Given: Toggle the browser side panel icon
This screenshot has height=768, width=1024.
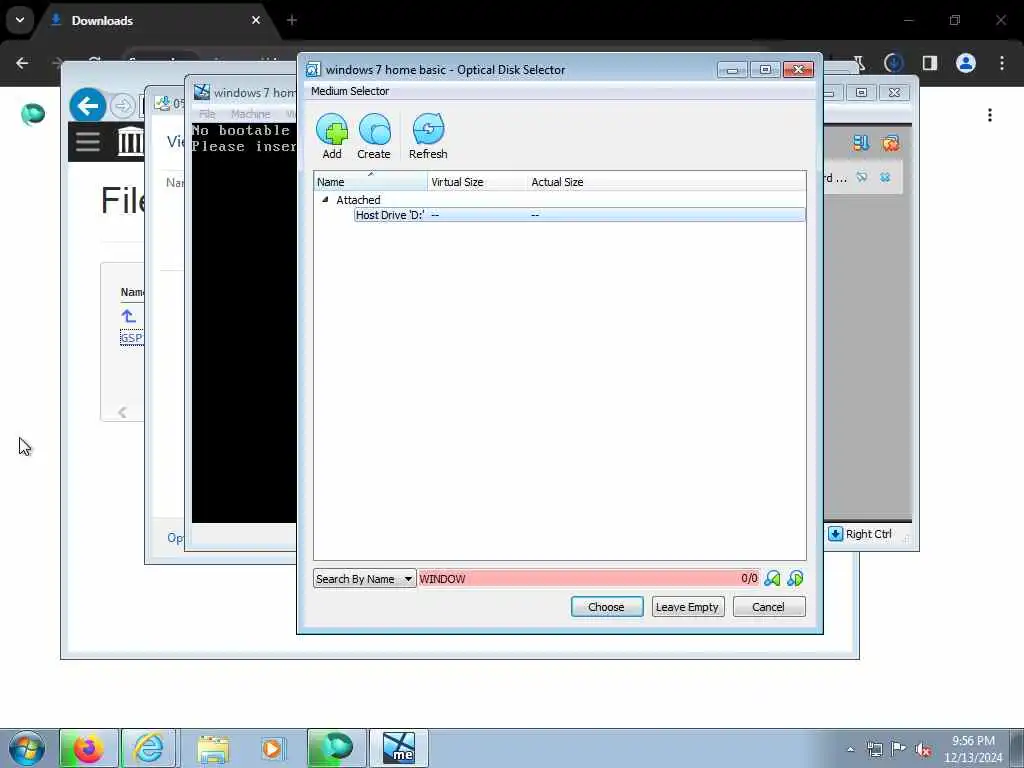Looking at the screenshot, I should 929,63.
